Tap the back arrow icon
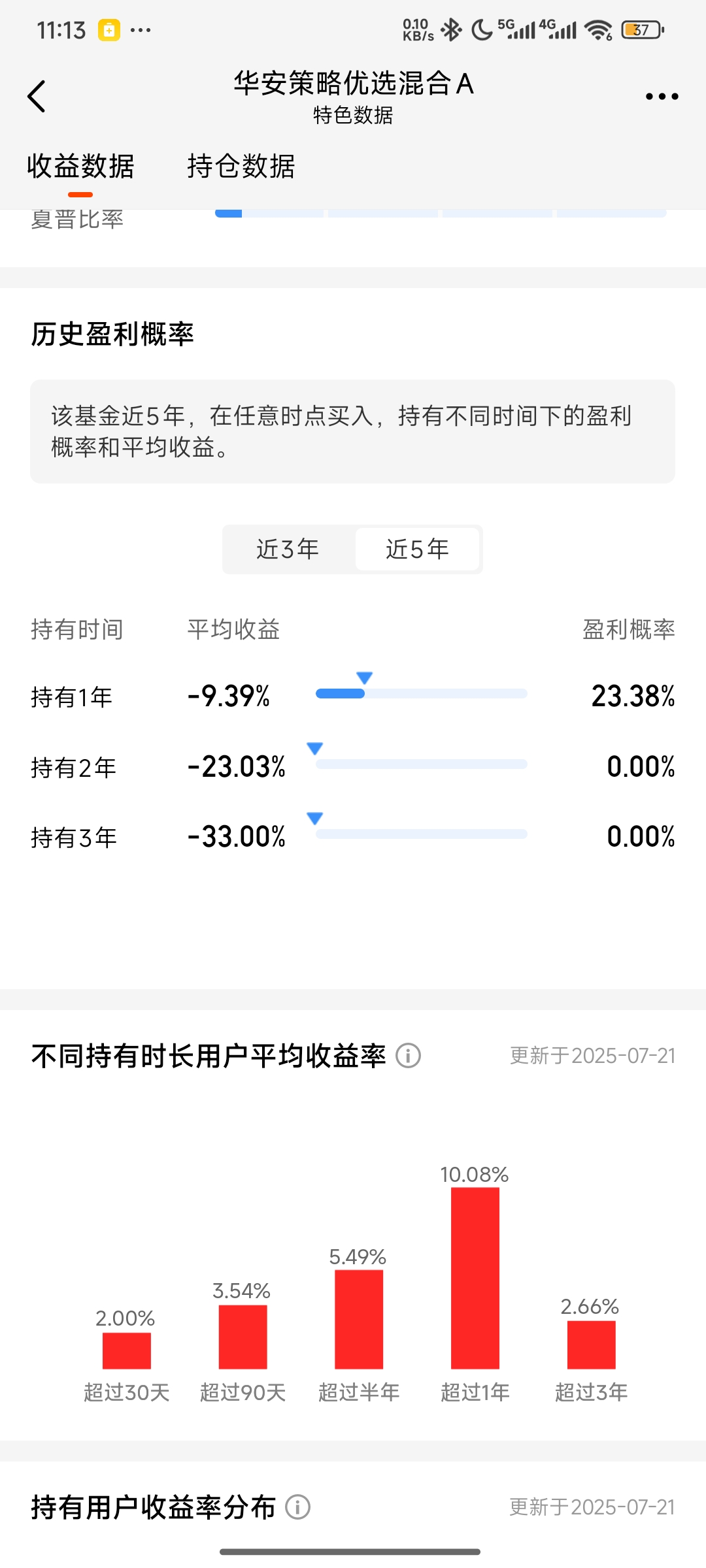 (37, 97)
